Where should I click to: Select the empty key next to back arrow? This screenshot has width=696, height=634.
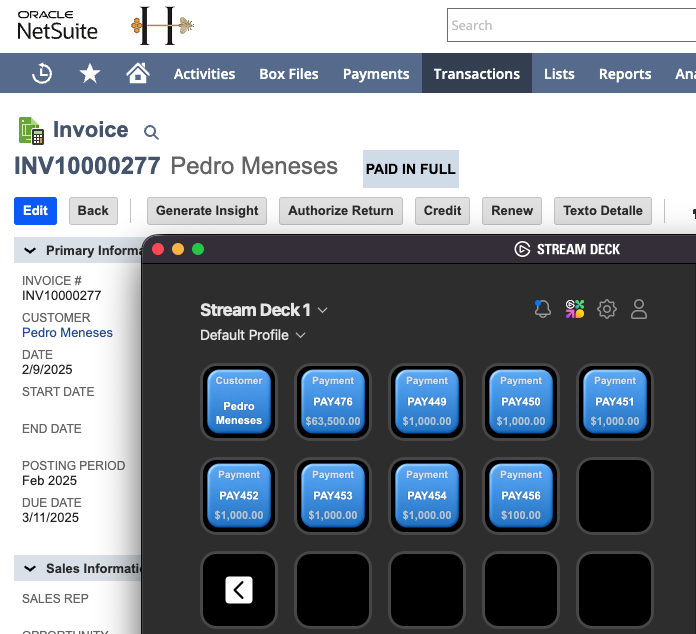coord(333,590)
